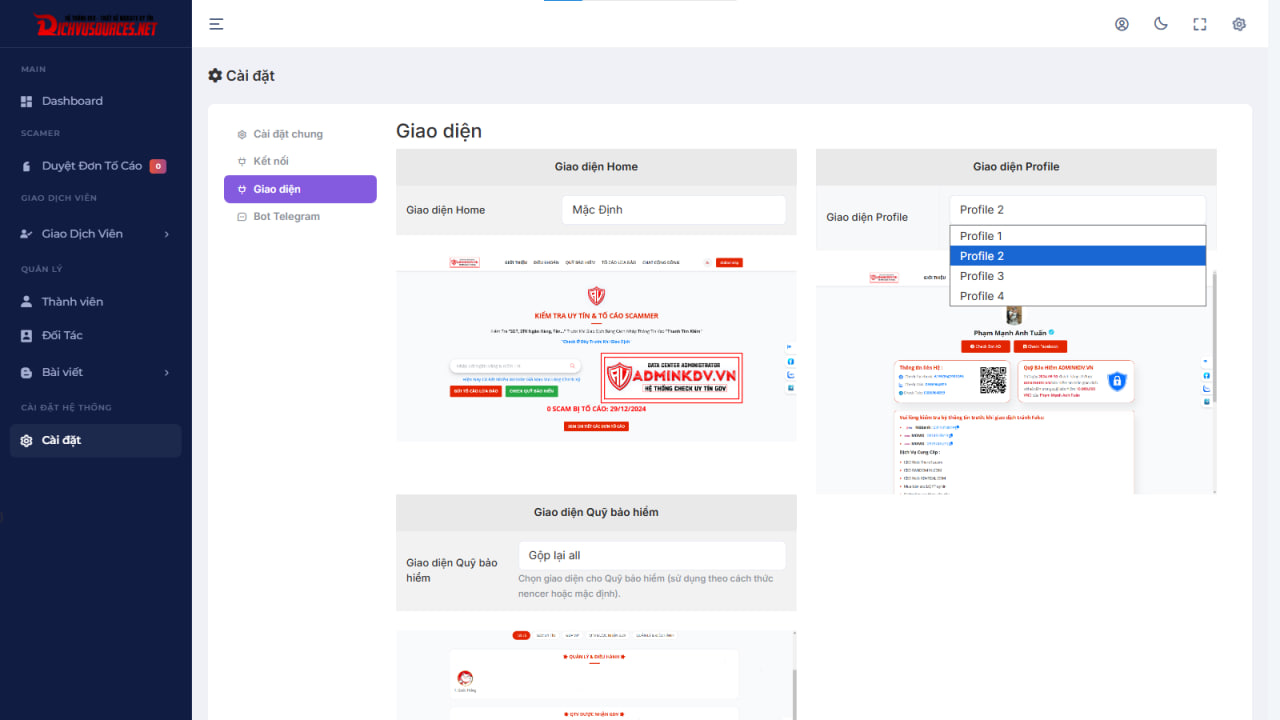Open the Giao diện Quỹ bảo hiểm dropdown
Screen dimensions: 1280x720
pyautogui.click(x=651, y=556)
